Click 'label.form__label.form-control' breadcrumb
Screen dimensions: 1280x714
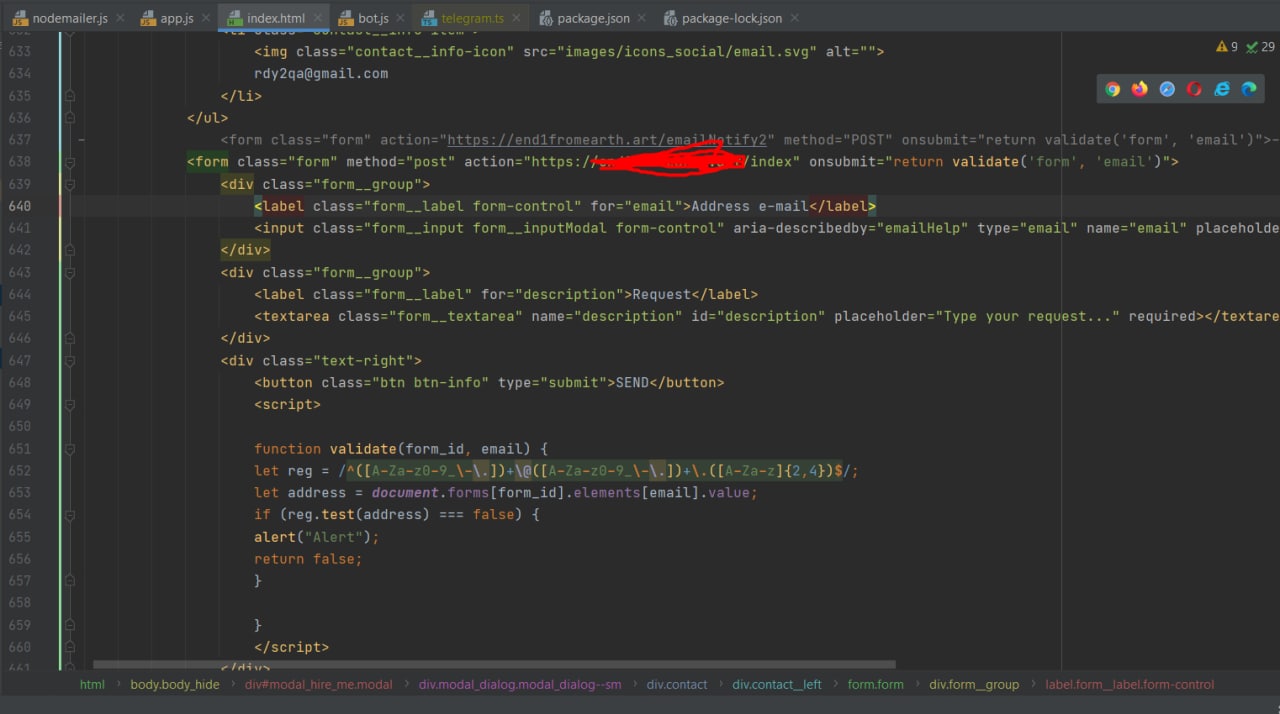pos(1129,685)
